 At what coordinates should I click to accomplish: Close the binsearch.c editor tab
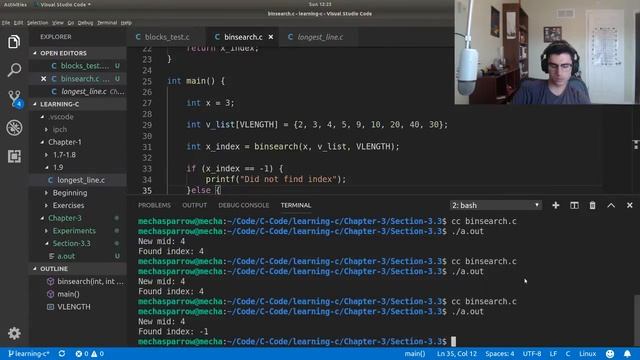click(x=271, y=37)
